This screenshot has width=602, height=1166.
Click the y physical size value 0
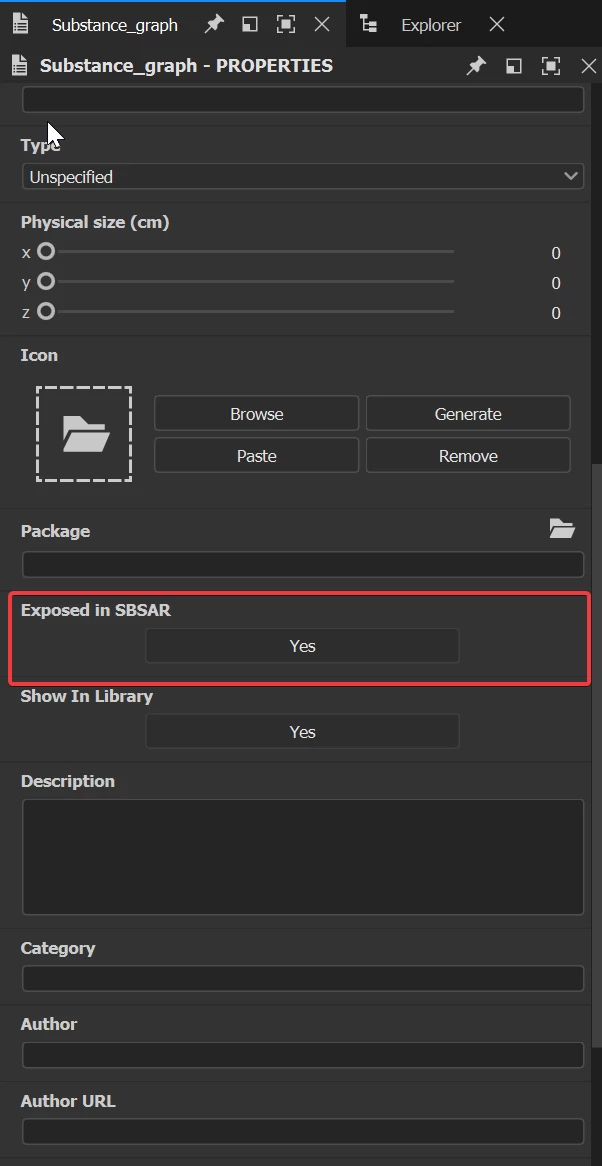(x=556, y=283)
